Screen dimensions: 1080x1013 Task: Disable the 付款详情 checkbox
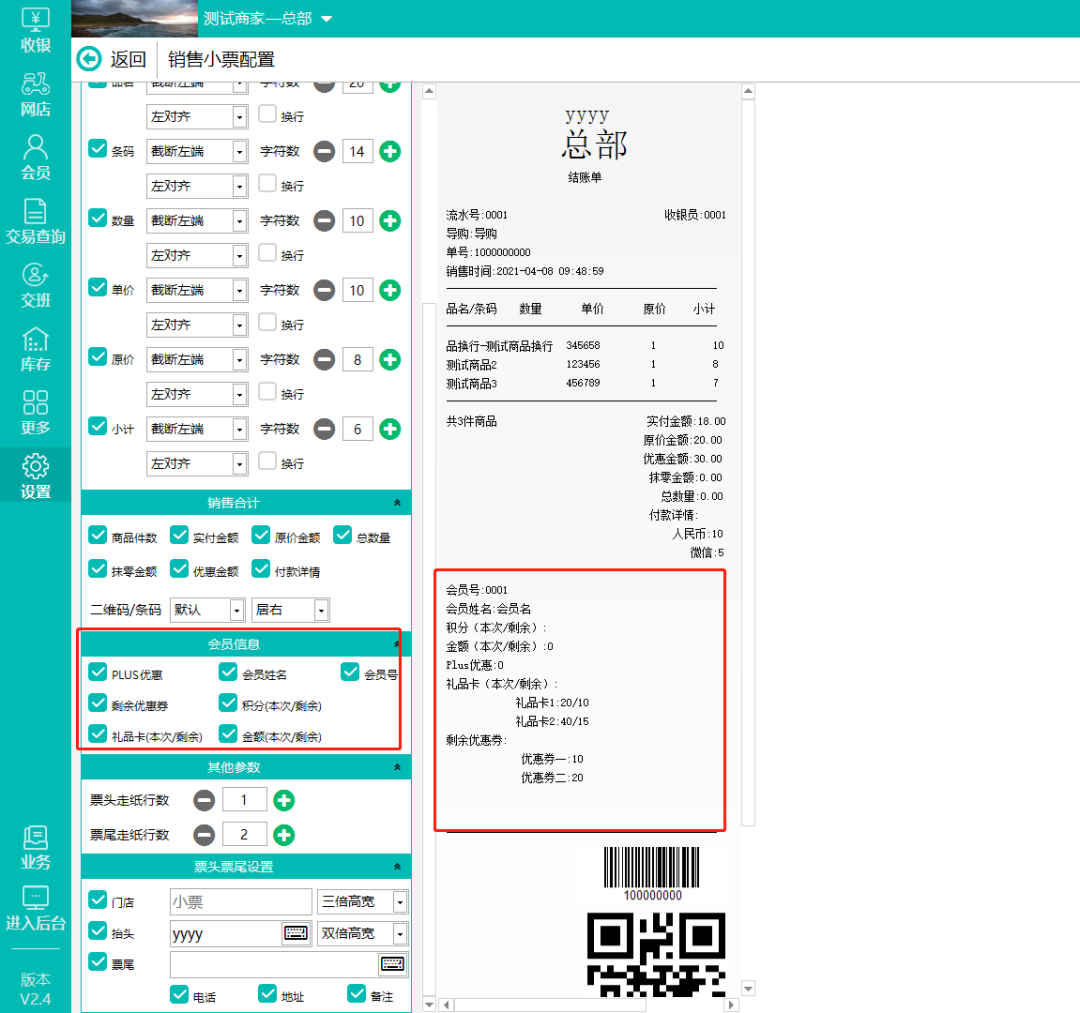(261, 568)
